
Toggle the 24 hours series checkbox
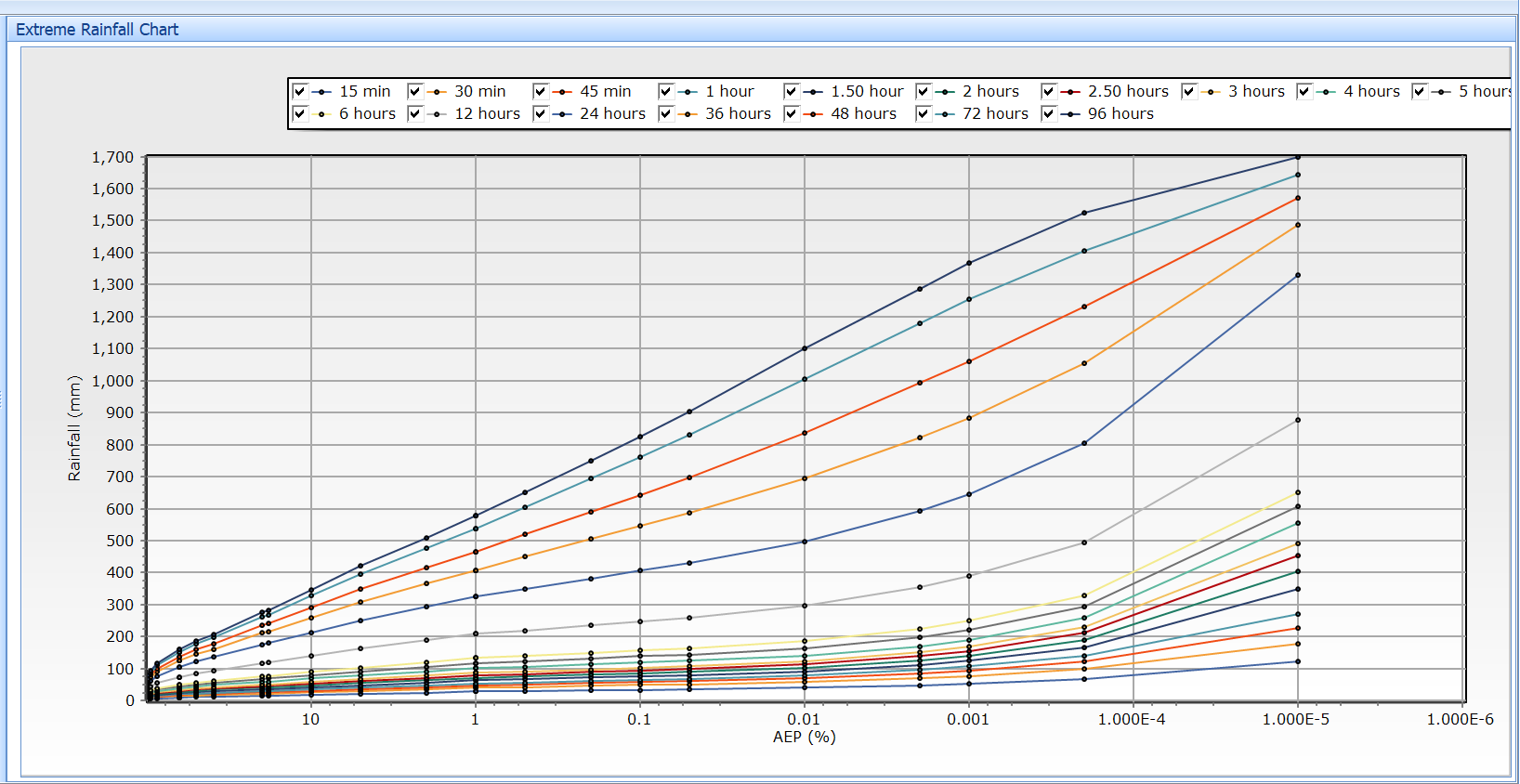541,113
